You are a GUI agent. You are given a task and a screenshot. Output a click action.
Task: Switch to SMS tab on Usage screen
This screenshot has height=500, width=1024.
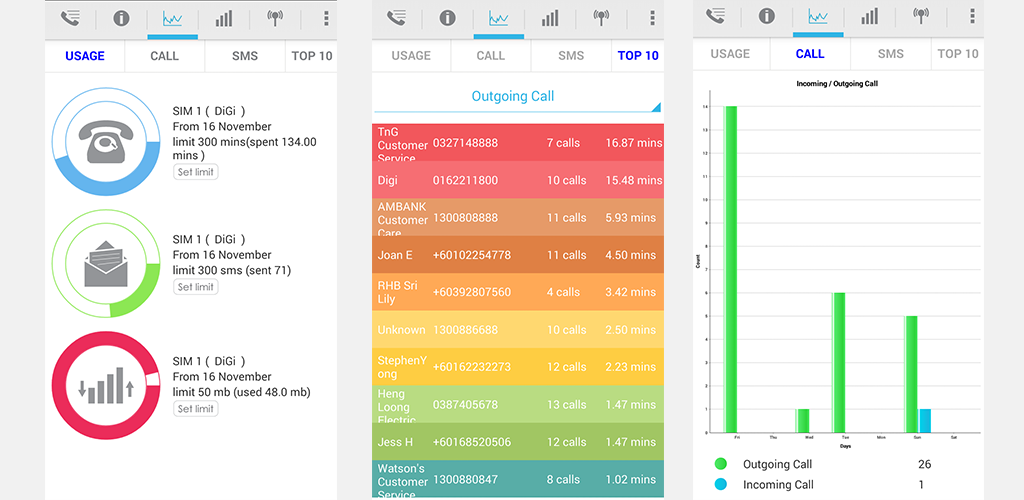coord(245,56)
